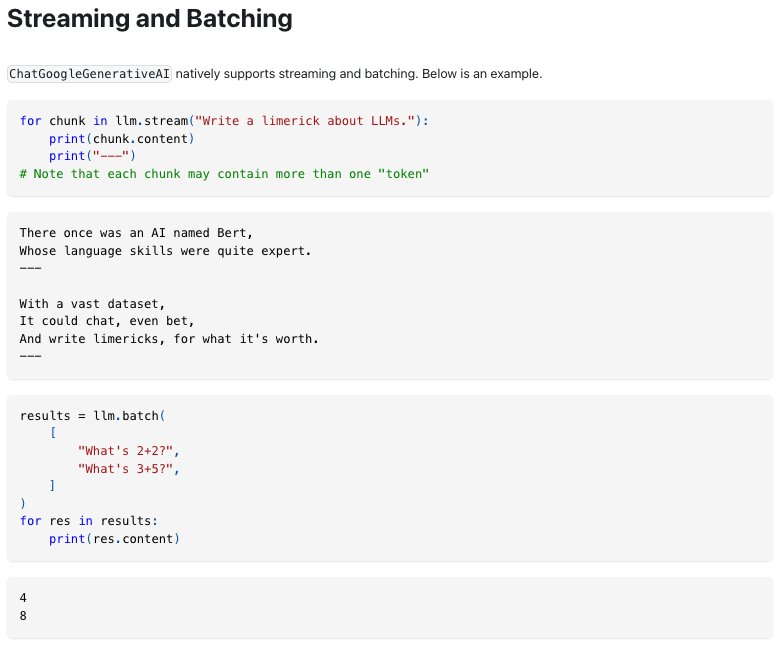The width and height of the screenshot is (781, 646).
Task: Click the 'With a vast dataset' output line
Action: point(92,304)
